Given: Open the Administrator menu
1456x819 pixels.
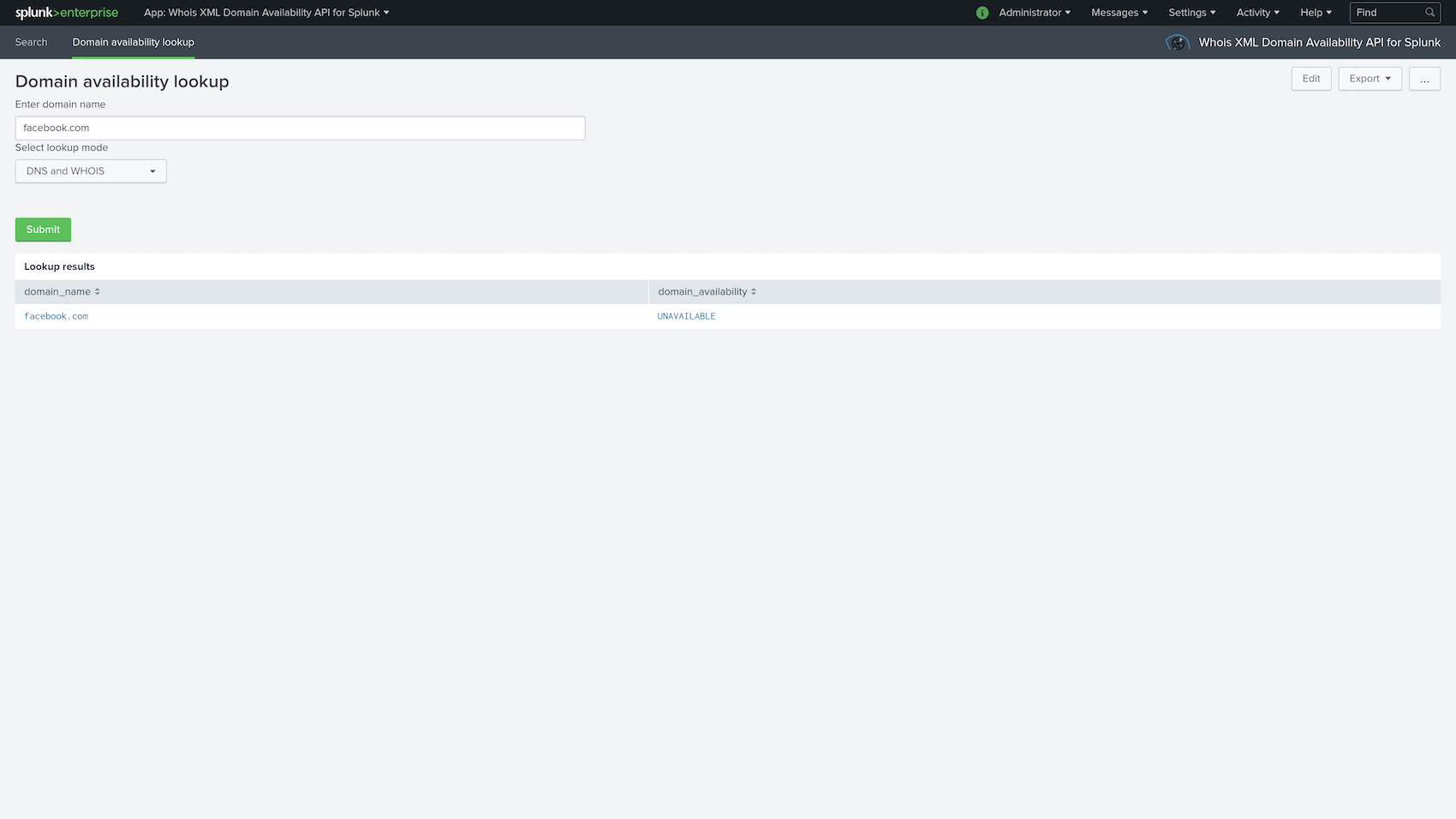Looking at the screenshot, I should tap(1035, 13).
